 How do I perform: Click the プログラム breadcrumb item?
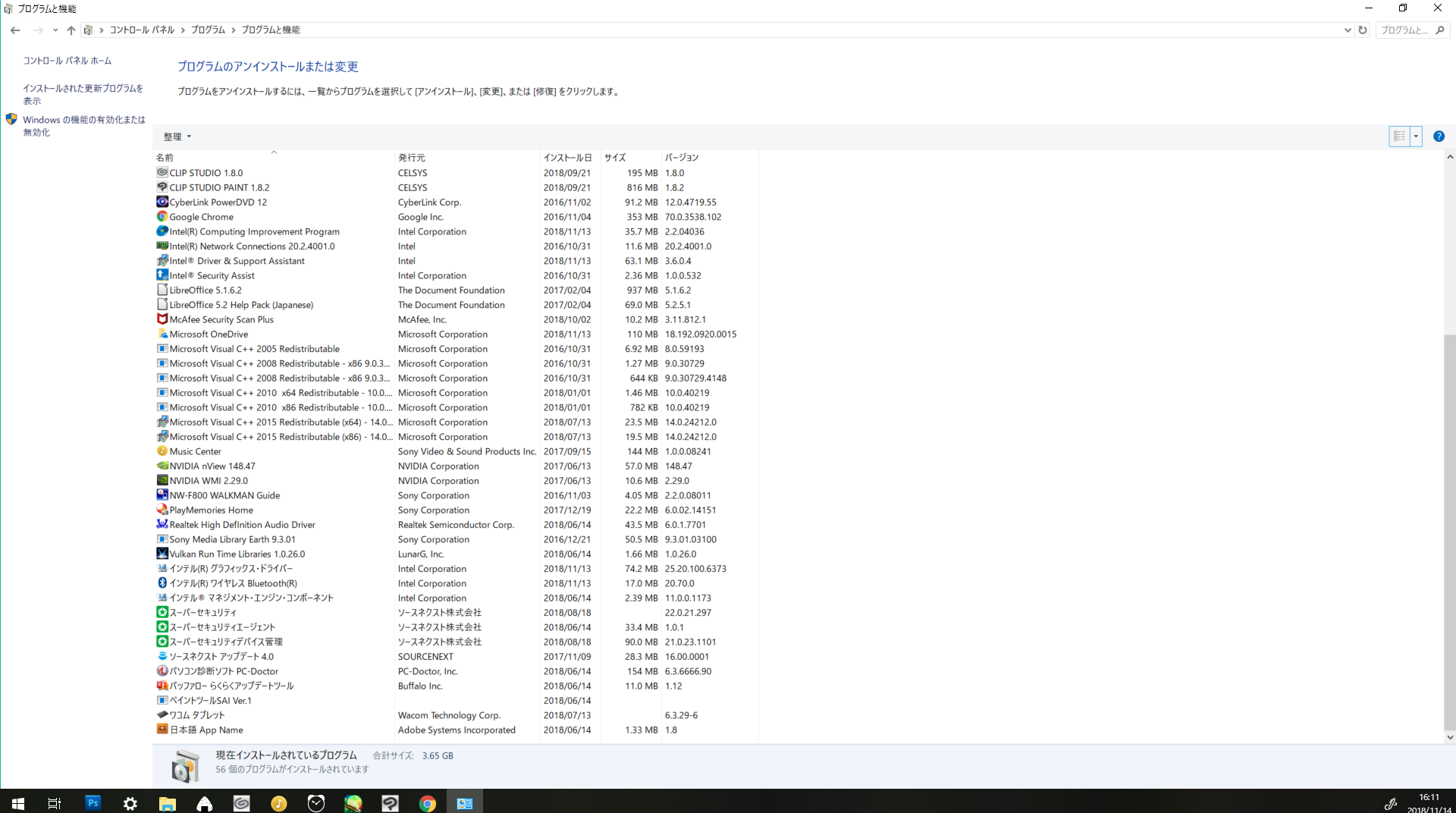tap(208, 30)
